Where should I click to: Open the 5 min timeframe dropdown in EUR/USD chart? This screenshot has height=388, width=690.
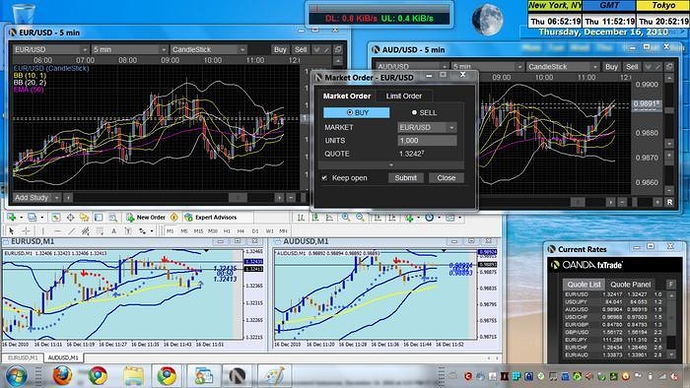pyautogui.click(x=130, y=49)
